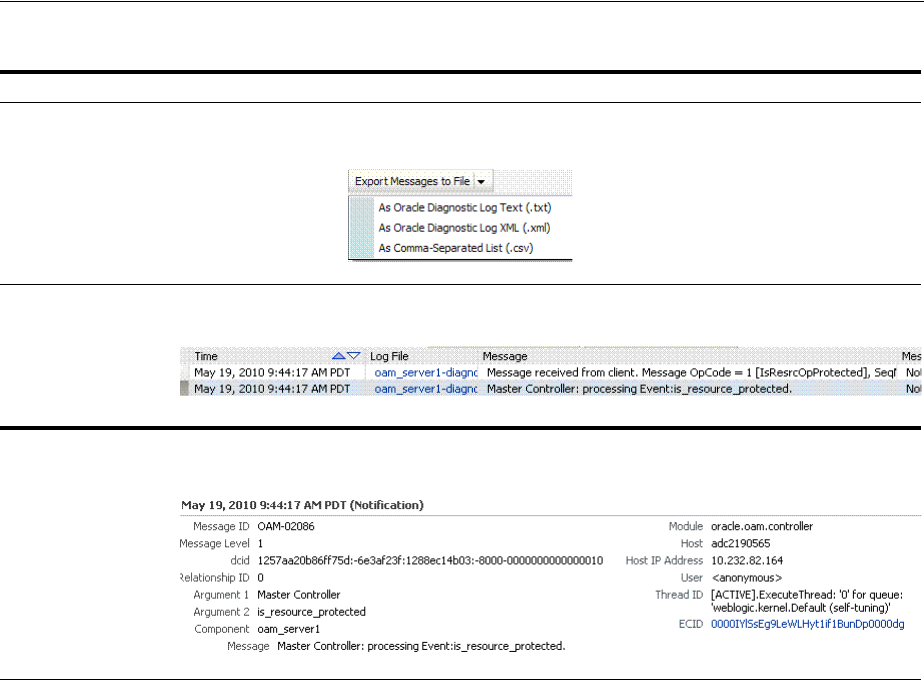Click User value <anonymous>
The width and height of the screenshot is (924, 680).
tap(747, 577)
